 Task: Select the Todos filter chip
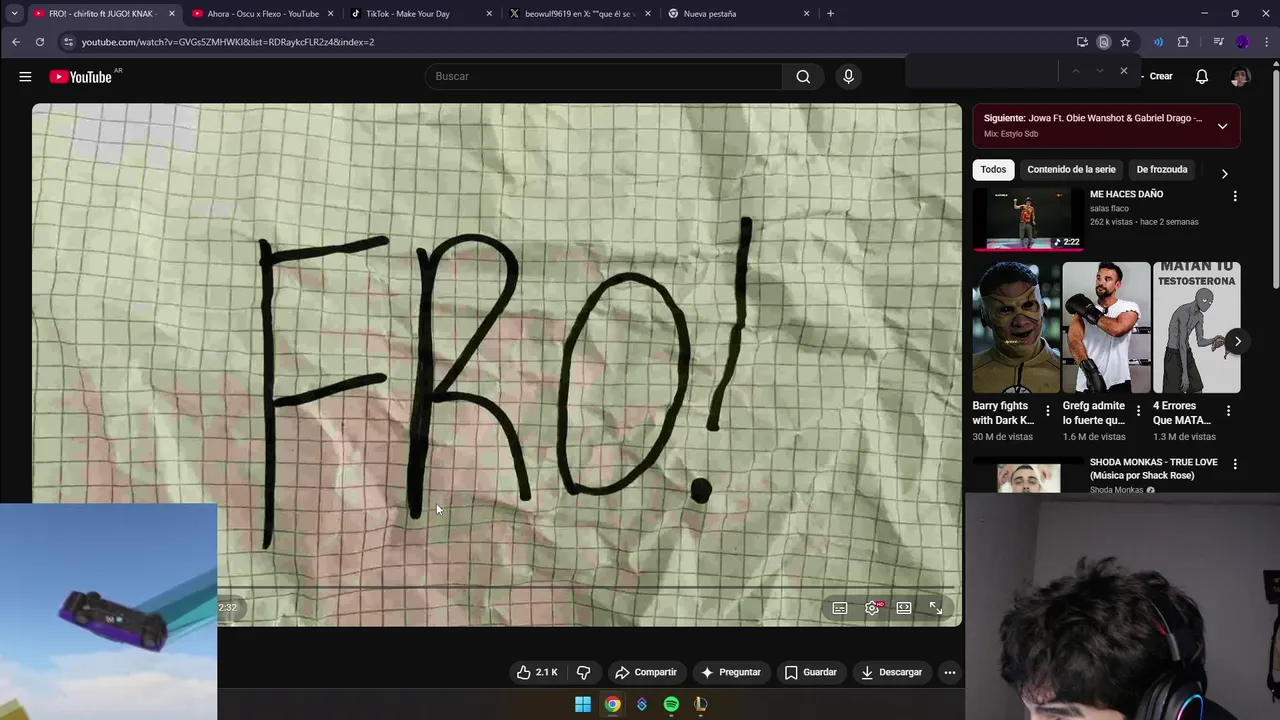tap(993, 170)
